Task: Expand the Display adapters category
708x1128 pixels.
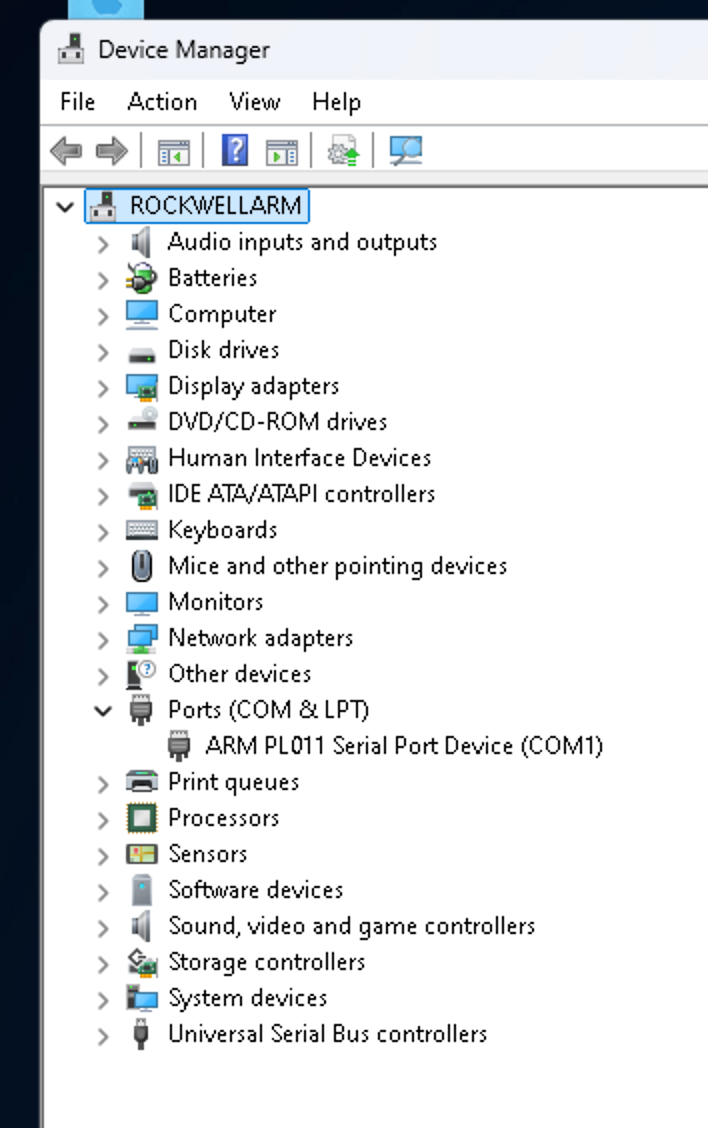Action: point(104,388)
